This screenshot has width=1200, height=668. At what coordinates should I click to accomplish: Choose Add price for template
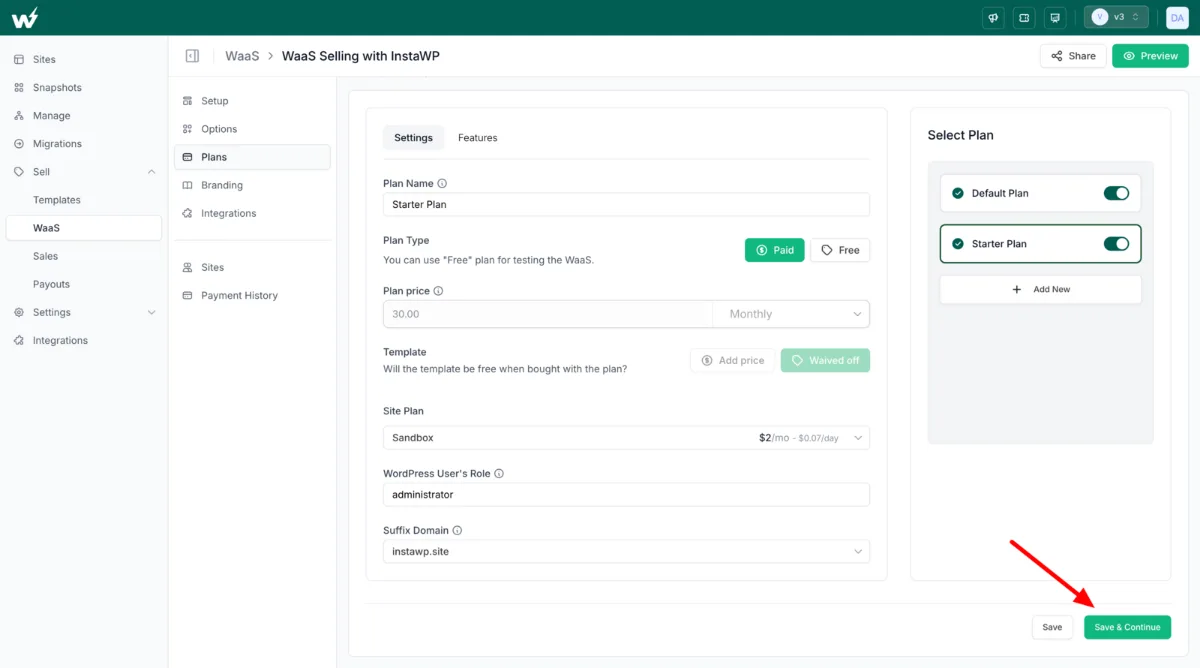733,360
